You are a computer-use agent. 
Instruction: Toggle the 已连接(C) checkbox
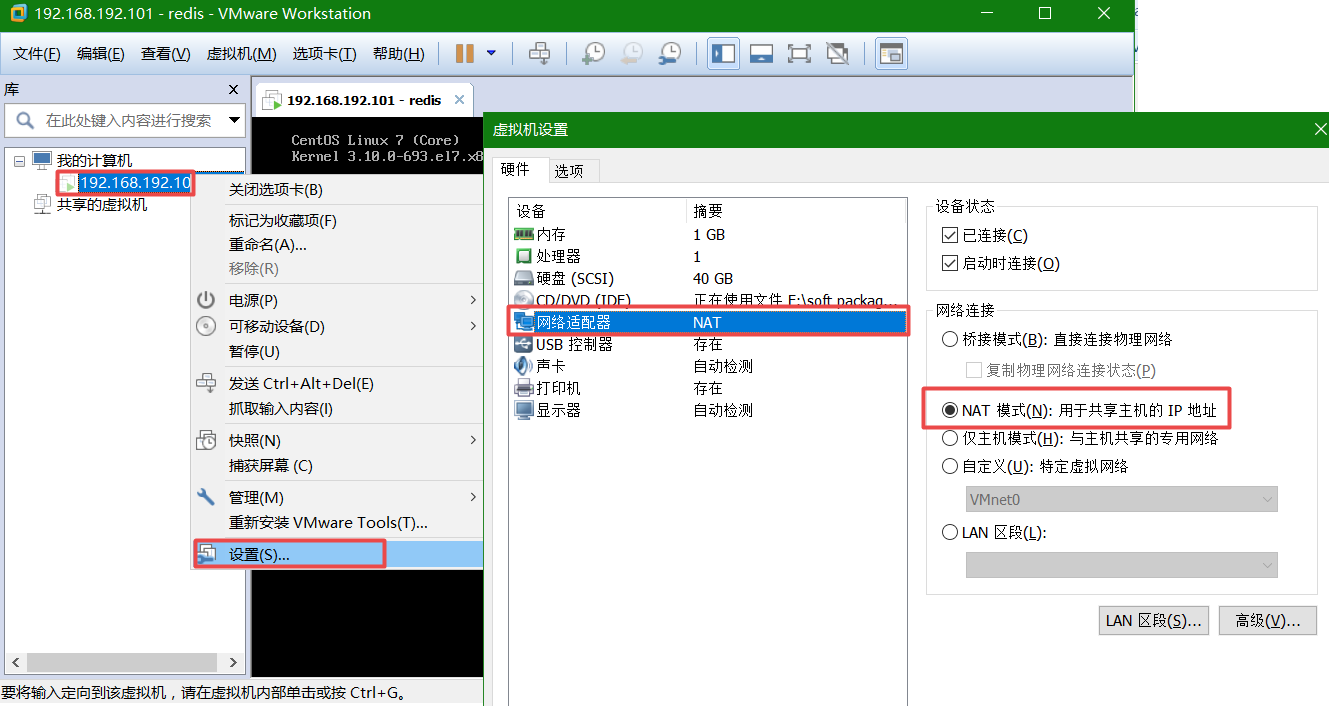[950, 235]
